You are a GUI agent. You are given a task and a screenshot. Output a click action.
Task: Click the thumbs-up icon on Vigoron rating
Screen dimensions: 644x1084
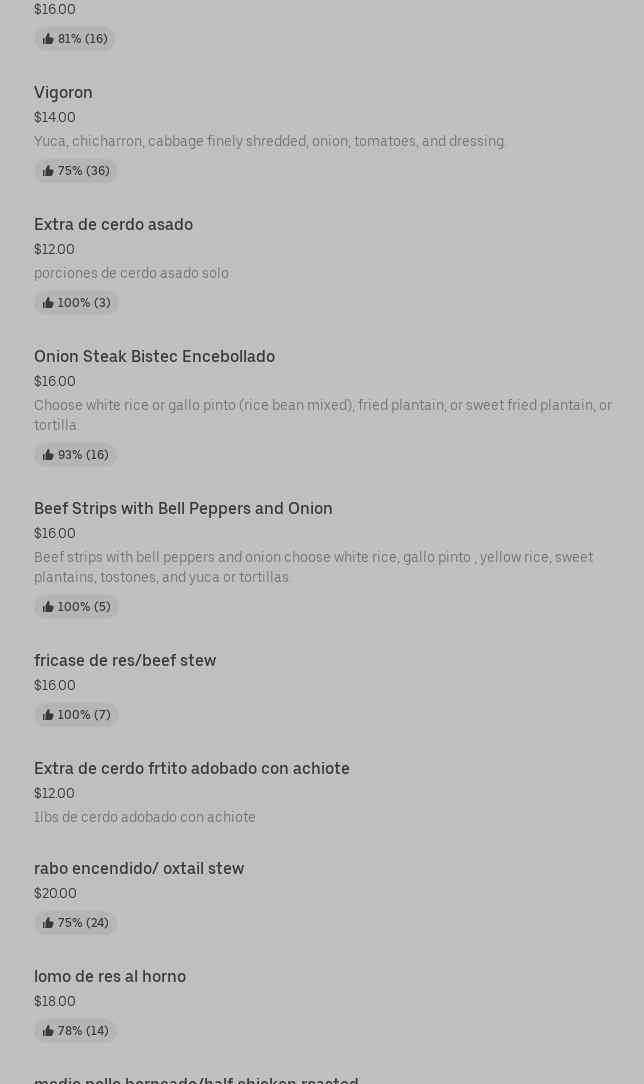tap(48, 171)
